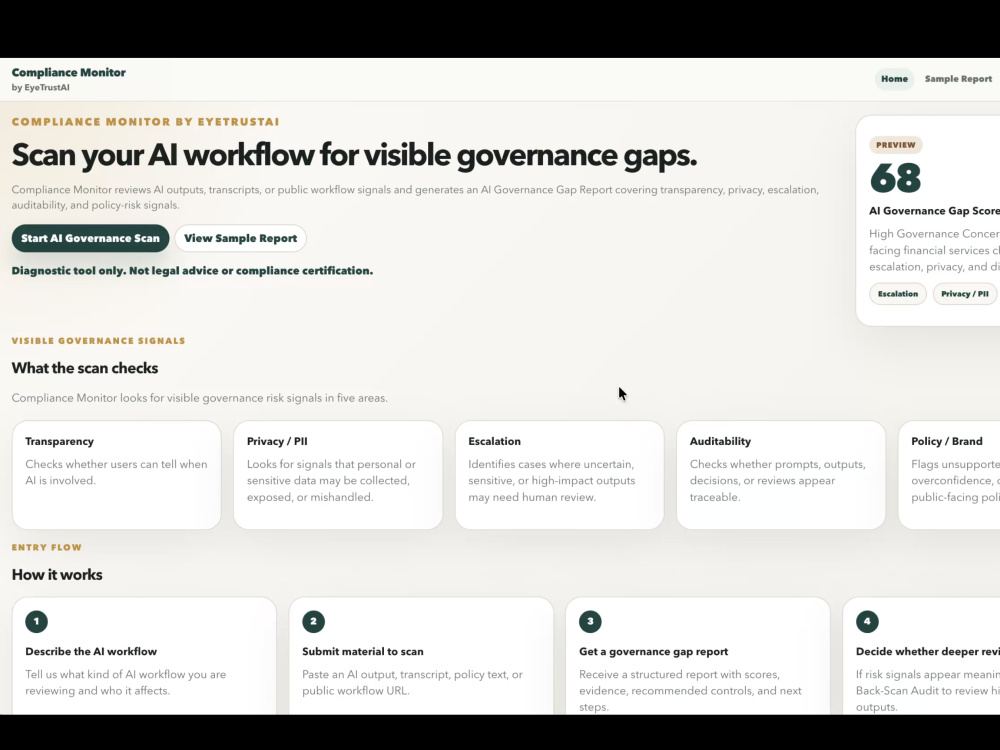Open the Home nav tab
This screenshot has width=1000, height=750.
894,79
